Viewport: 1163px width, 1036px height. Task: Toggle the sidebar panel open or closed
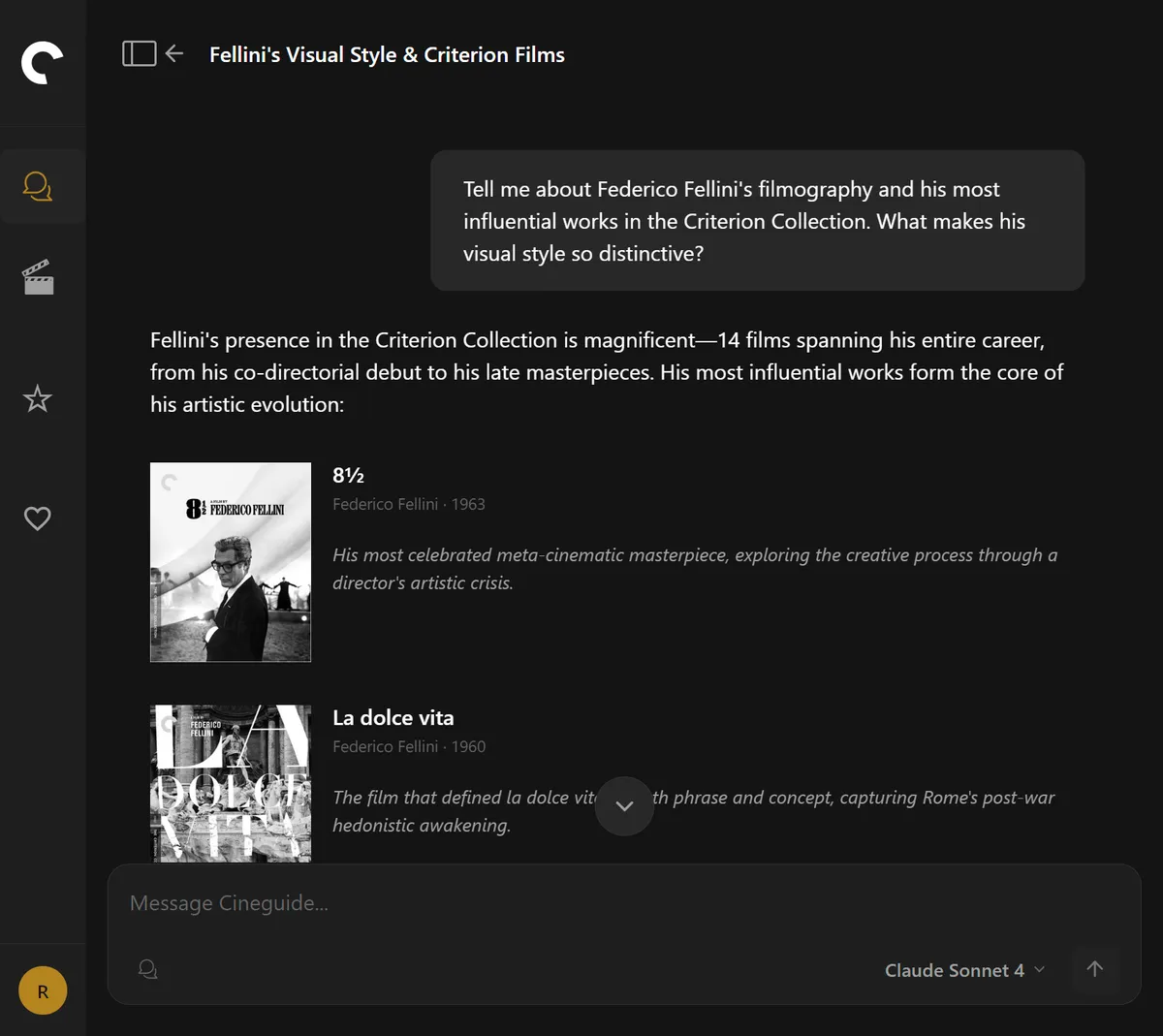click(139, 53)
